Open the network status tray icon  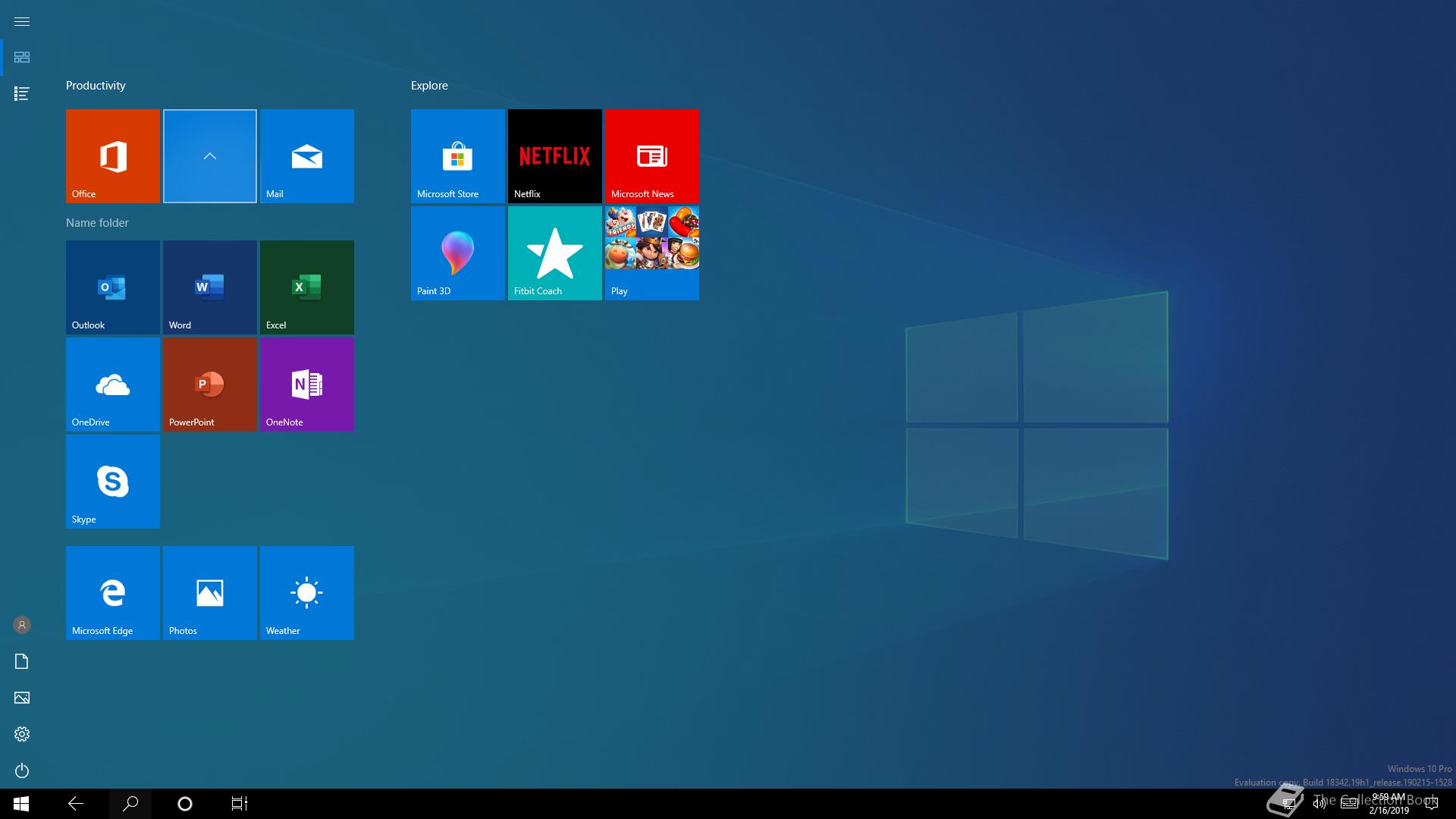pyautogui.click(x=1289, y=804)
